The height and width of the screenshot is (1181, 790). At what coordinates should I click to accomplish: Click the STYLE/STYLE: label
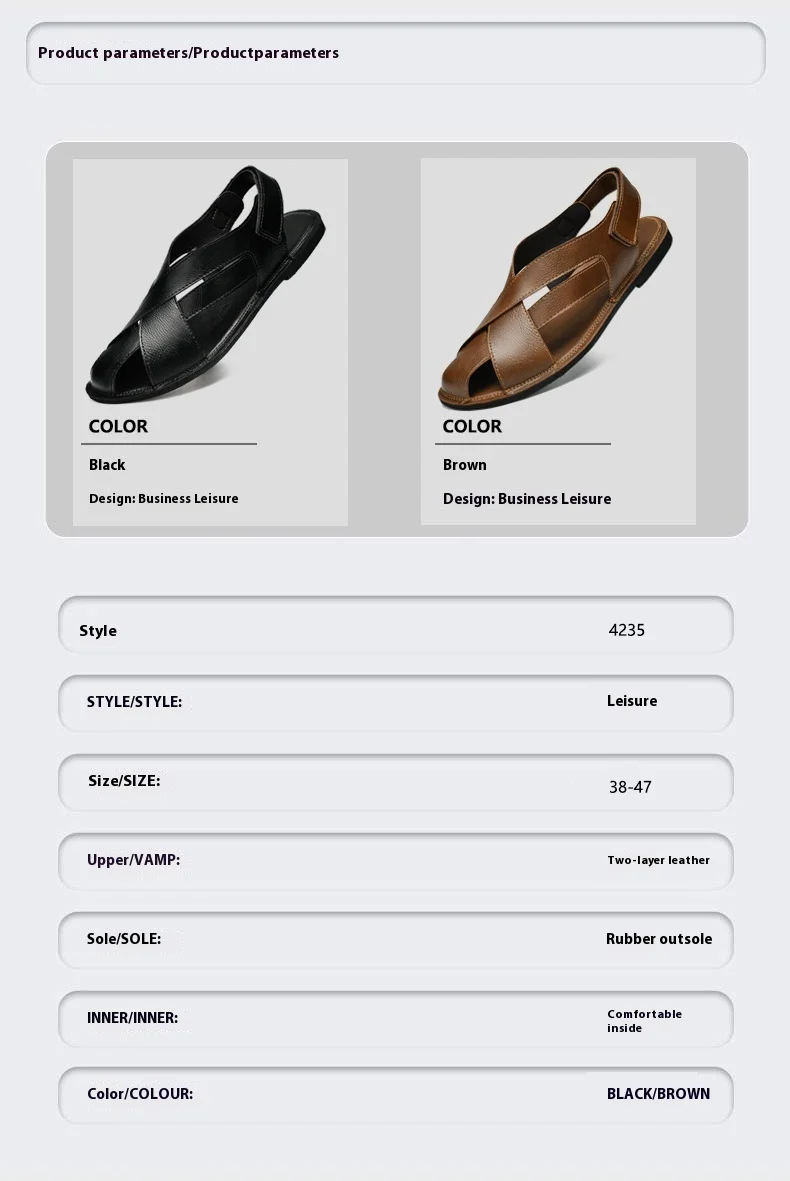[x=134, y=702]
